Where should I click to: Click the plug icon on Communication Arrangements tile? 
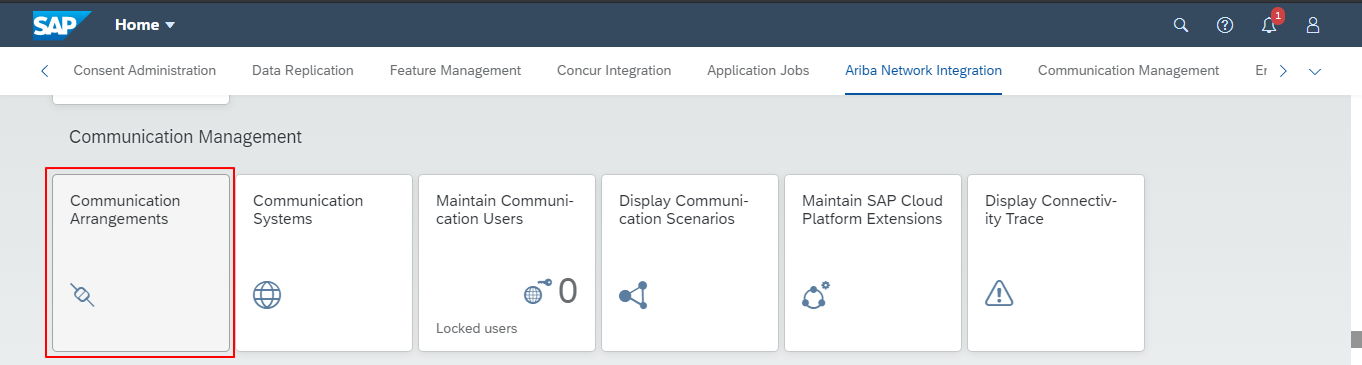pyautogui.click(x=82, y=294)
